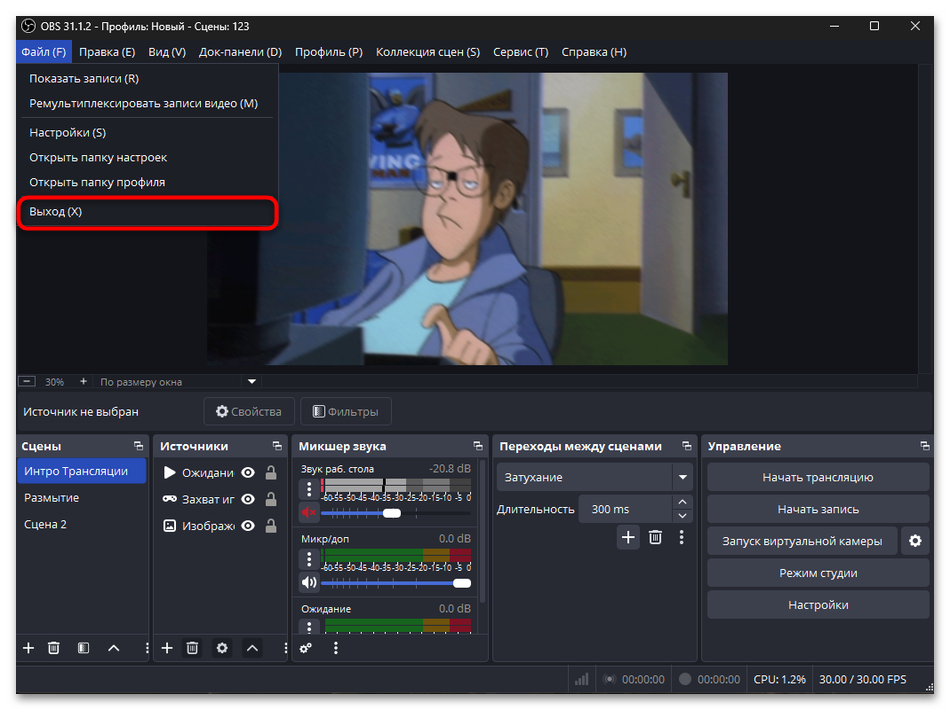
Task: Open advanced audio properties gears in Микшер звука
Action: point(306,648)
